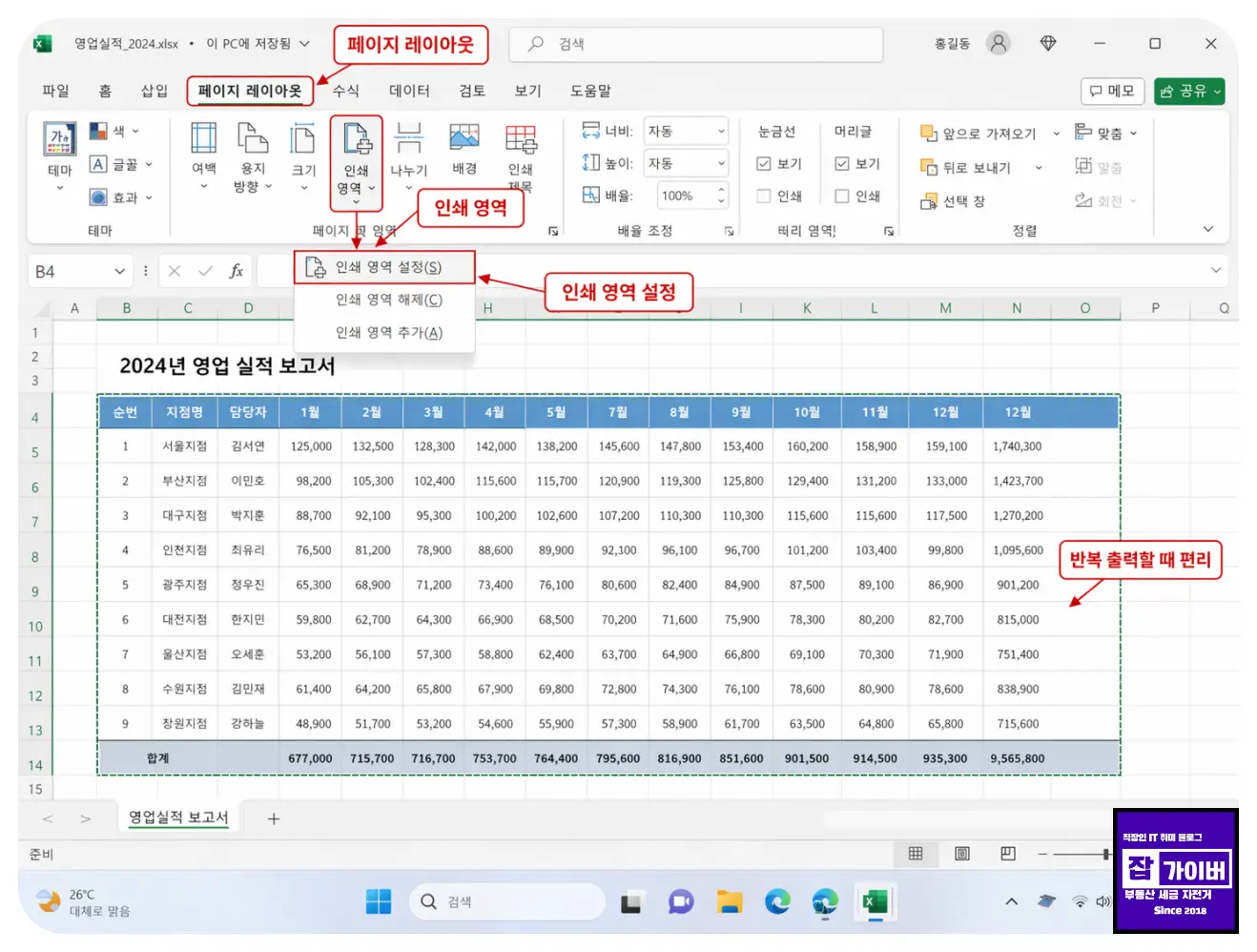Click the diamond premium icon

click(1048, 43)
